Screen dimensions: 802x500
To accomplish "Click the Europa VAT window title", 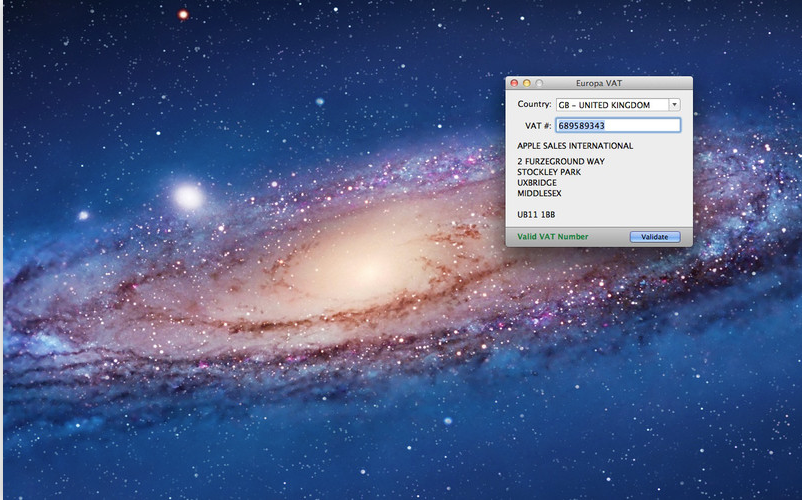I will 599,83.
